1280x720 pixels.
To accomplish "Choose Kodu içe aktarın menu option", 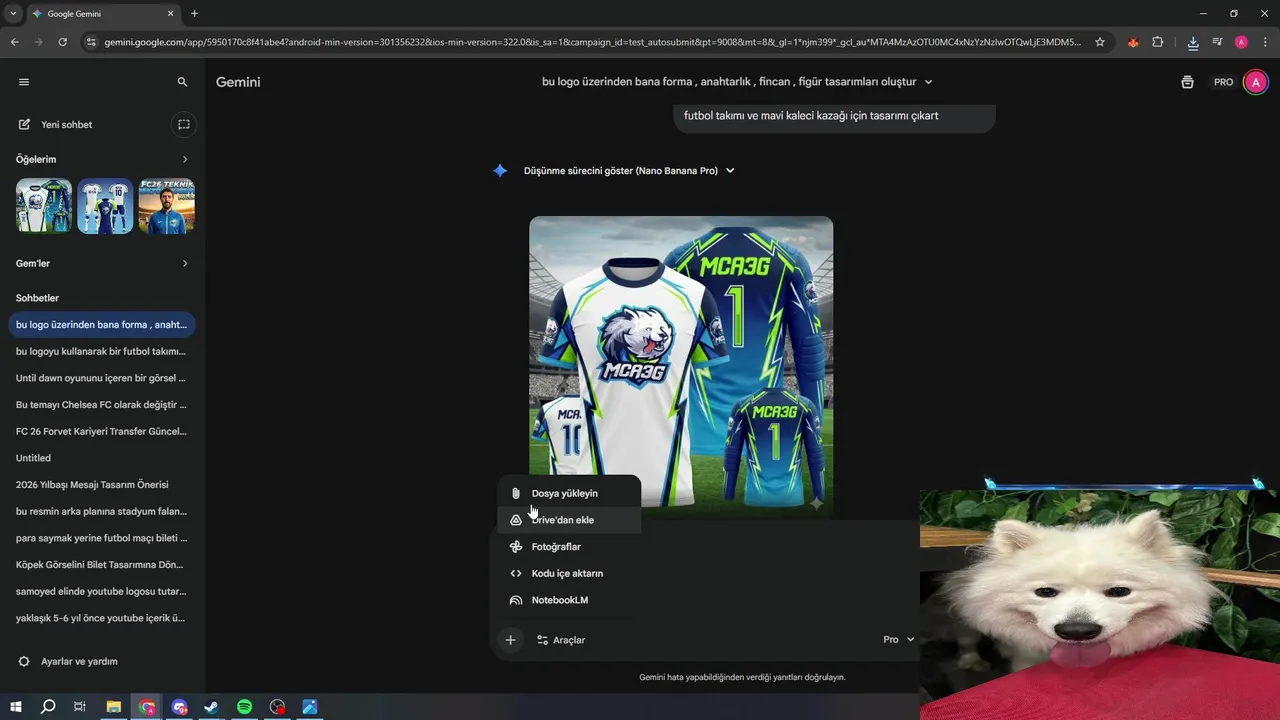I will (x=569, y=574).
